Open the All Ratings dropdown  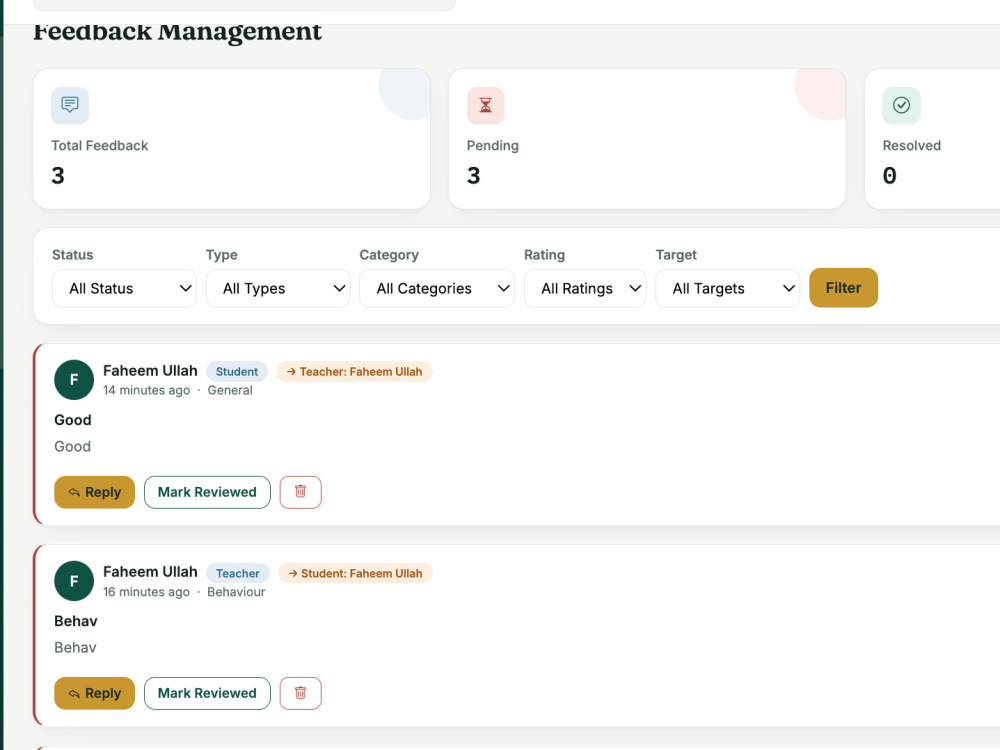pos(585,288)
